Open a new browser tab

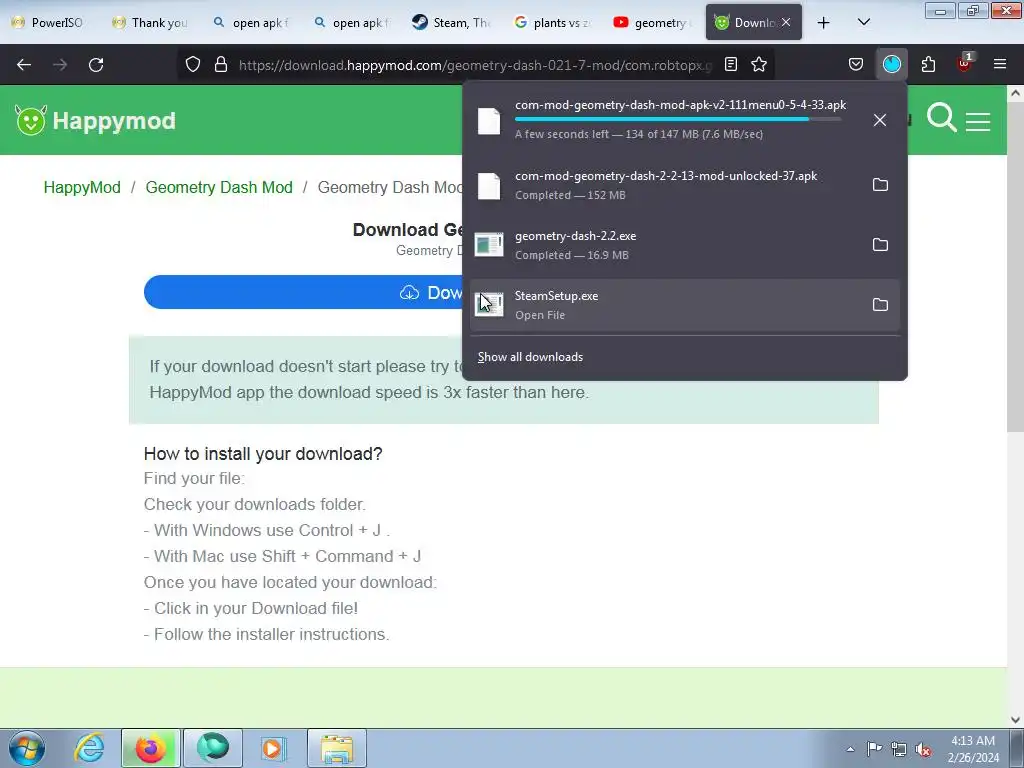coord(824,23)
